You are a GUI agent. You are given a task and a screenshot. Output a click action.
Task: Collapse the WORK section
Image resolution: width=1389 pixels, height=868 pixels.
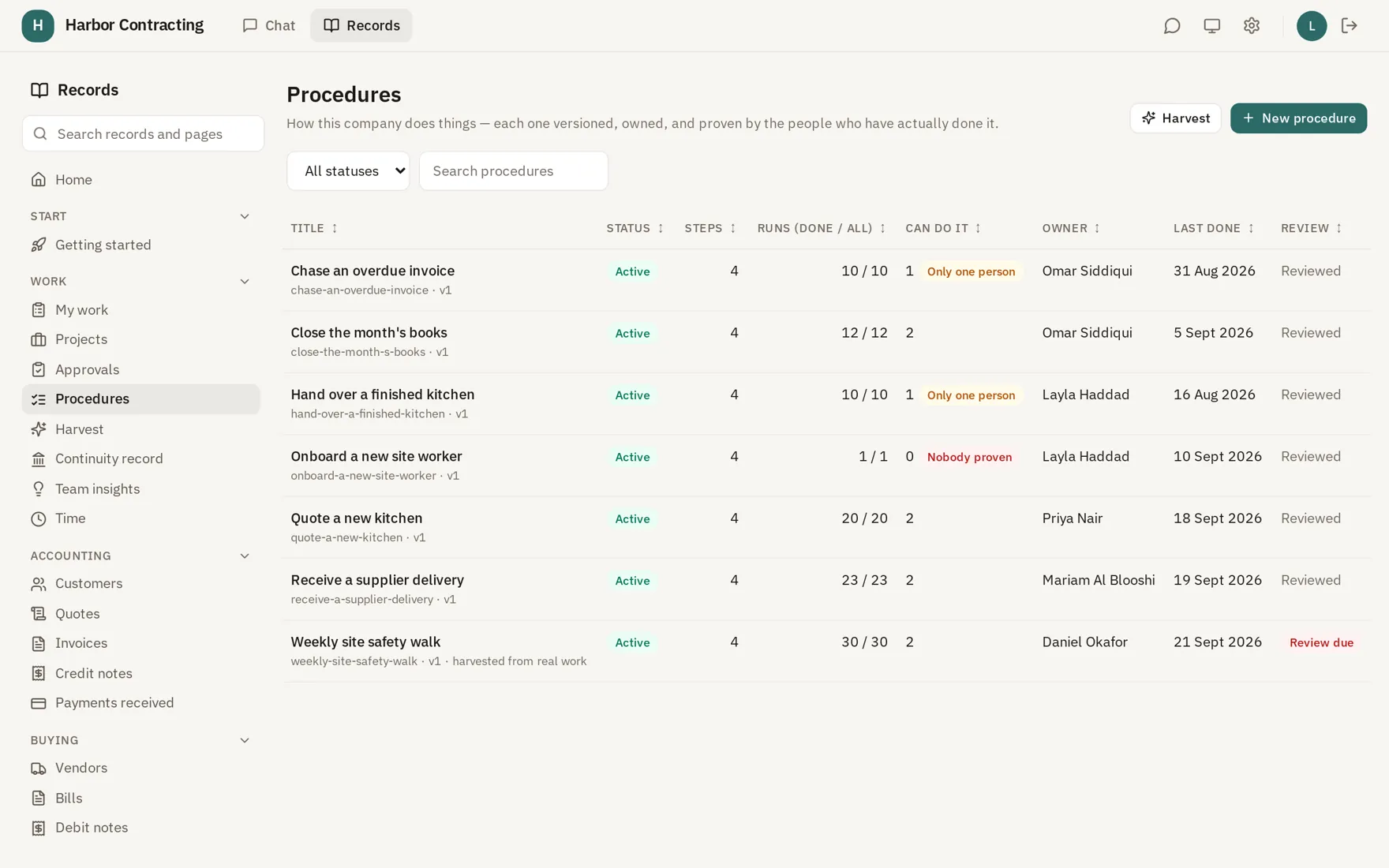[245, 281]
